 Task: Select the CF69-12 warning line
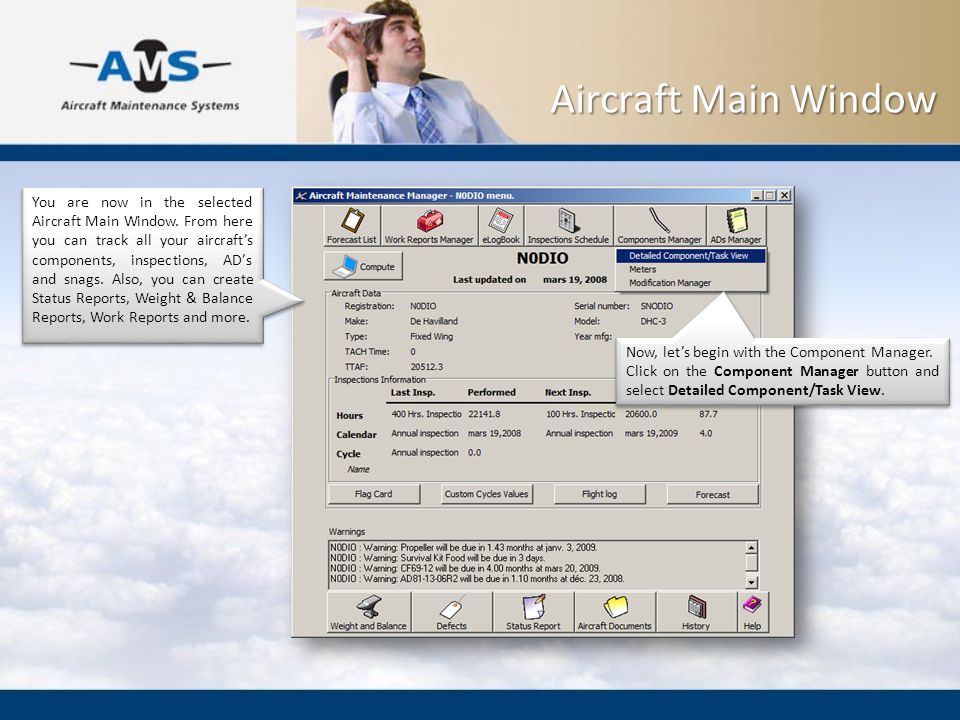pyautogui.click(x=465, y=568)
